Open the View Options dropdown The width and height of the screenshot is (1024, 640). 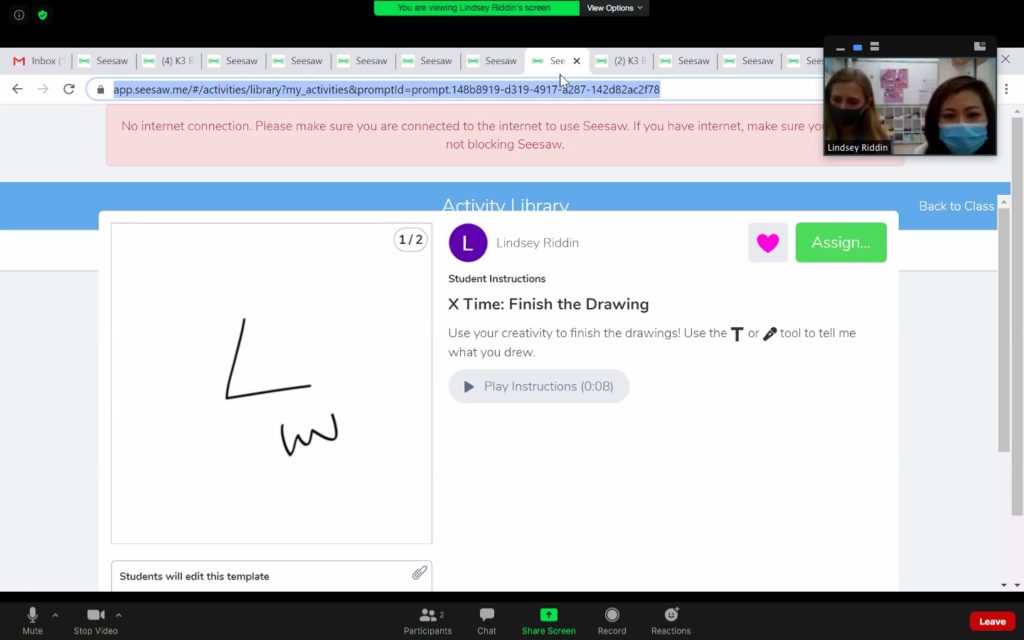pyautogui.click(x=614, y=8)
